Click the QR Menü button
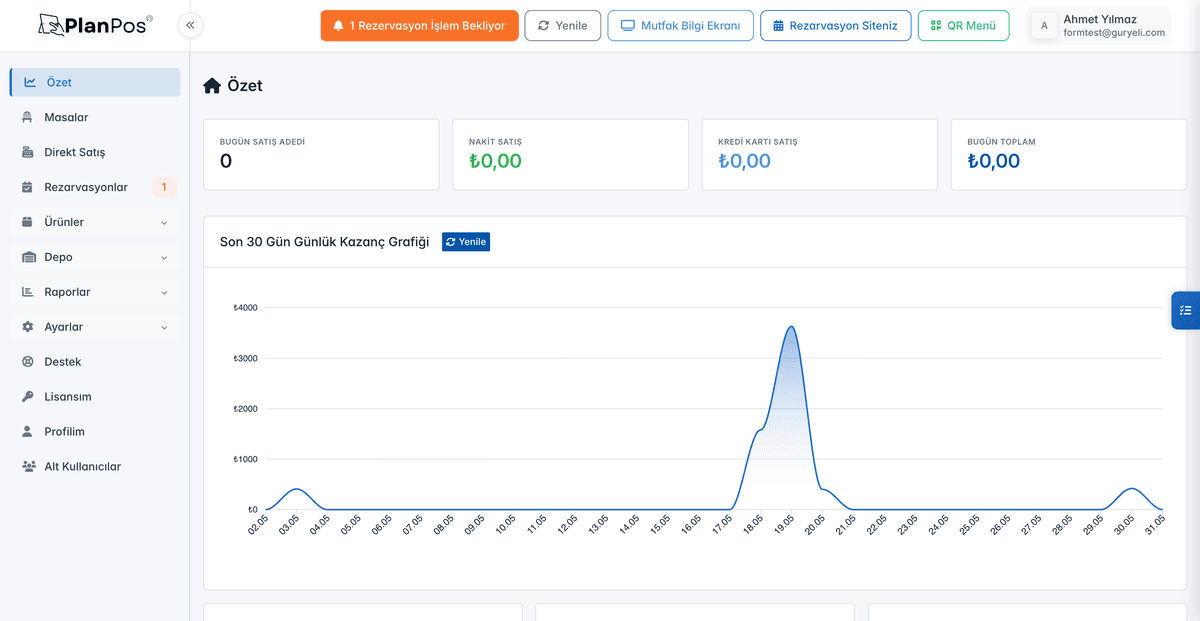 964,25
